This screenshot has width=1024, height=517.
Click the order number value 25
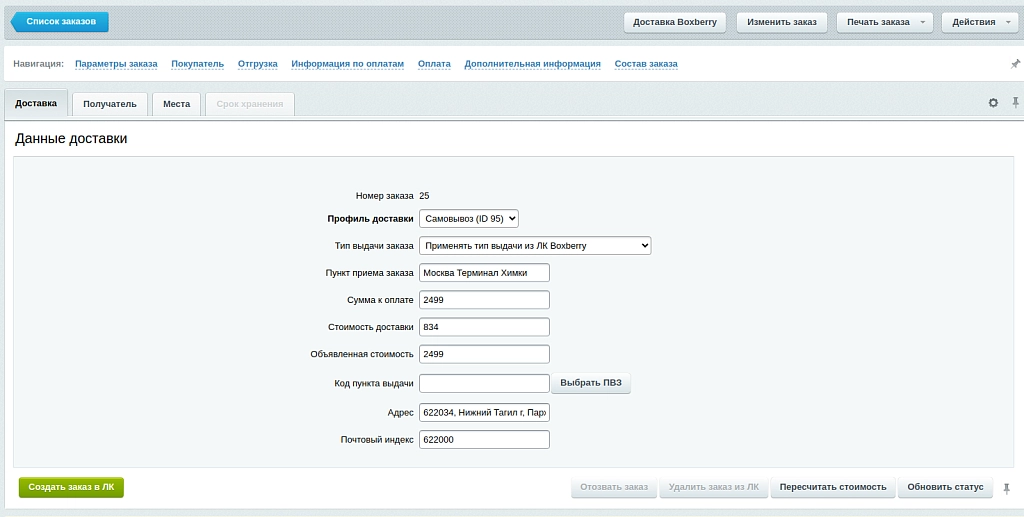pyautogui.click(x=424, y=195)
